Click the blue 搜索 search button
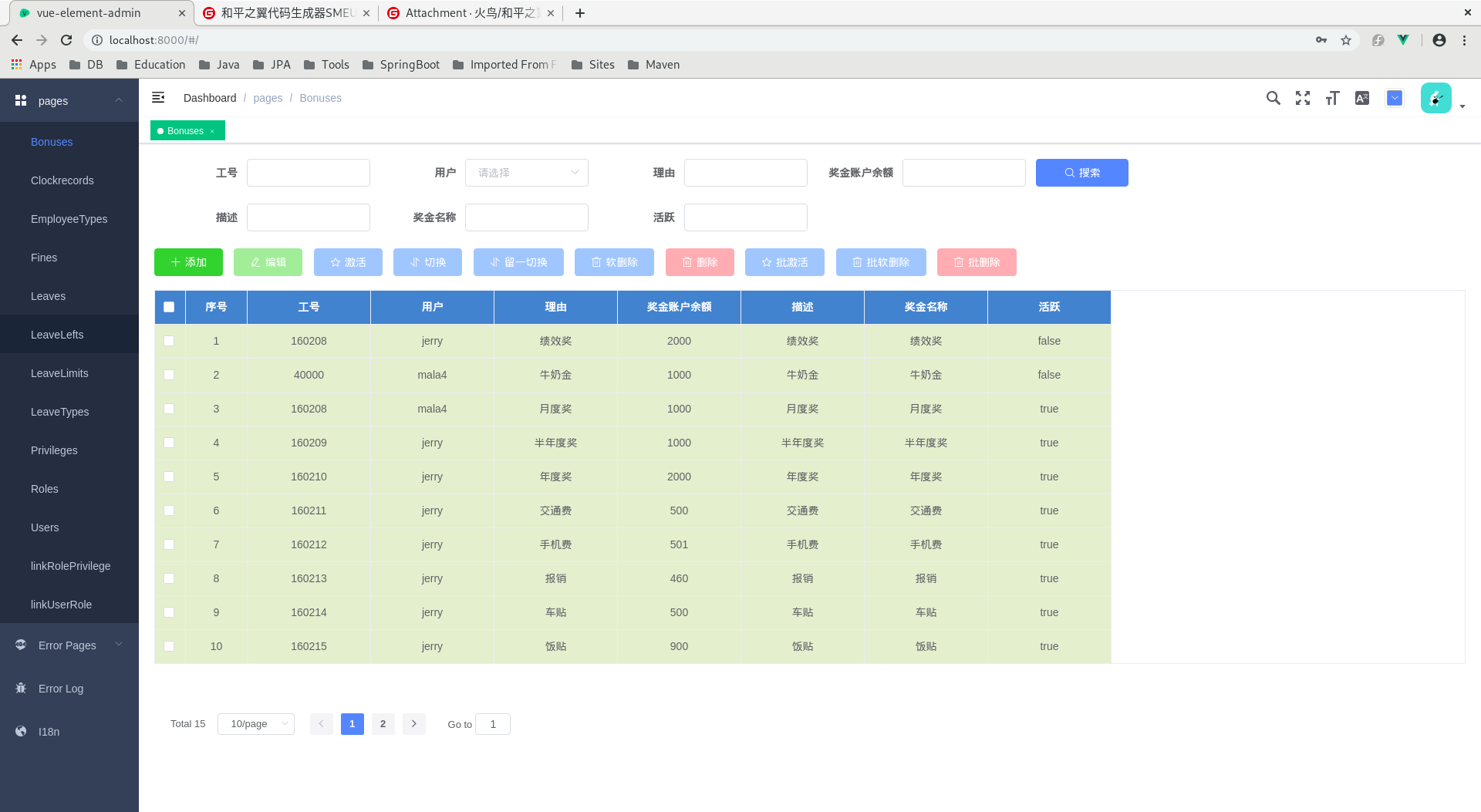Viewport: 1481px width, 812px height. pos(1082,173)
